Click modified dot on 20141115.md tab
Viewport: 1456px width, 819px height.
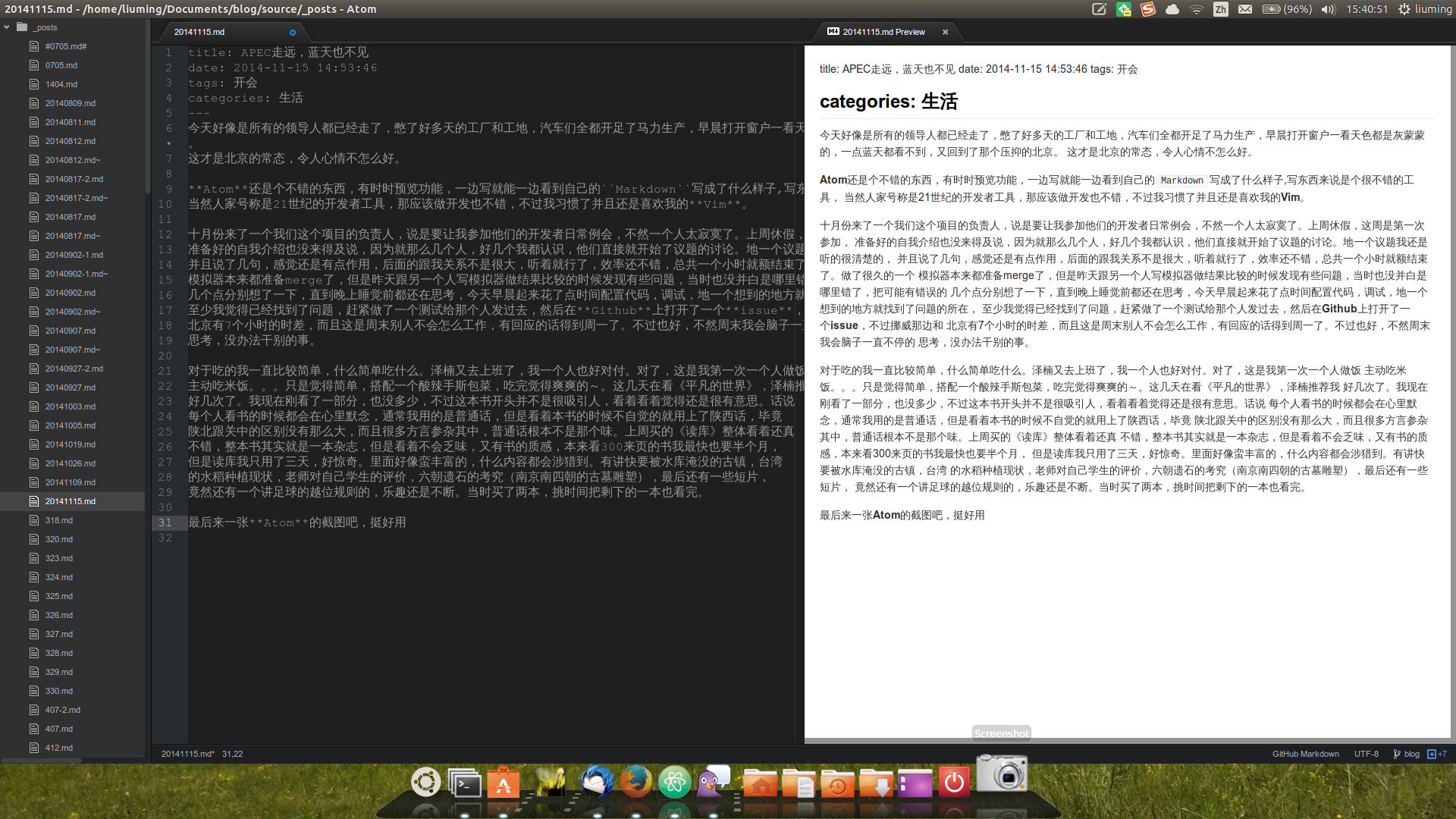pyautogui.click(x=293, y=33)
